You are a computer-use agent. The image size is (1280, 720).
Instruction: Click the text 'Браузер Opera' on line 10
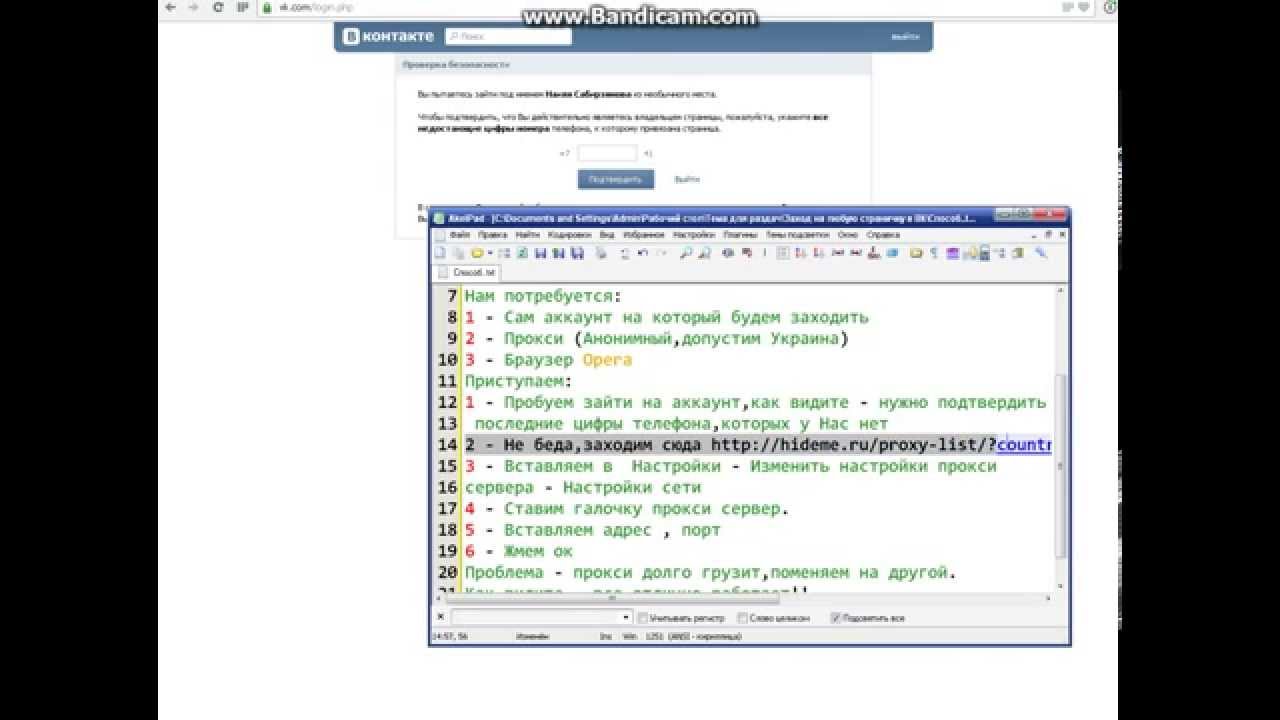coord(568,360)
